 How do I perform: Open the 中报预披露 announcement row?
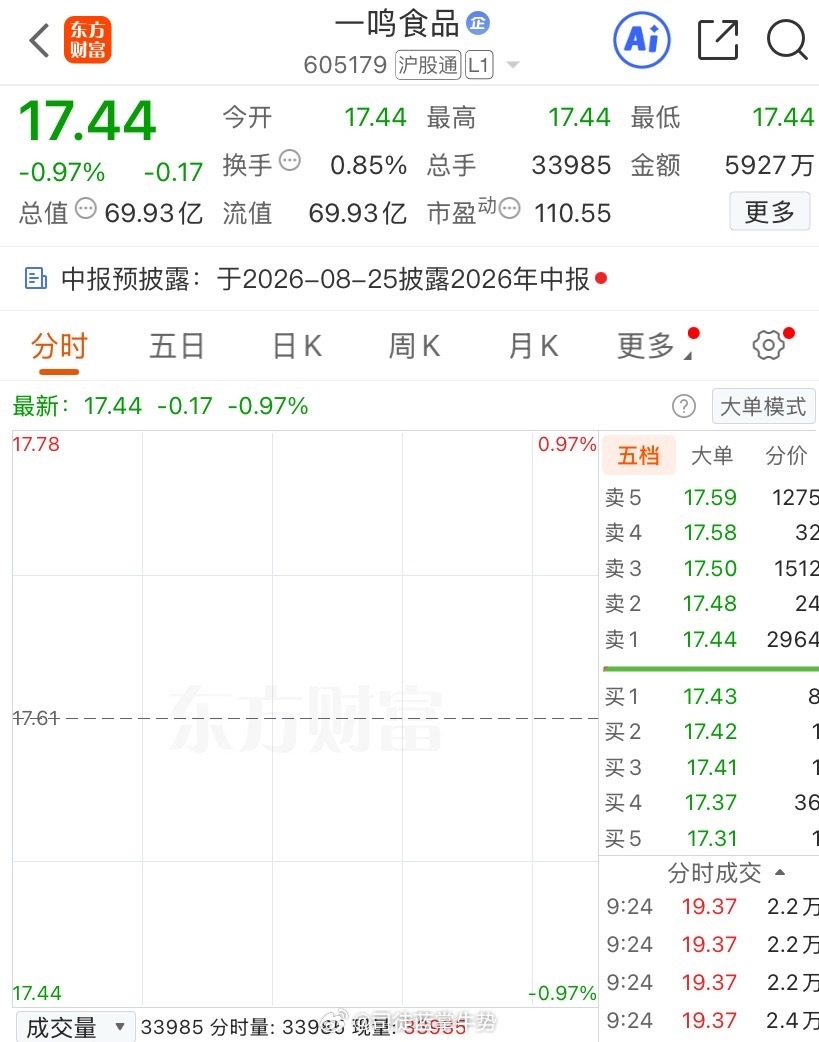(410, 279)
